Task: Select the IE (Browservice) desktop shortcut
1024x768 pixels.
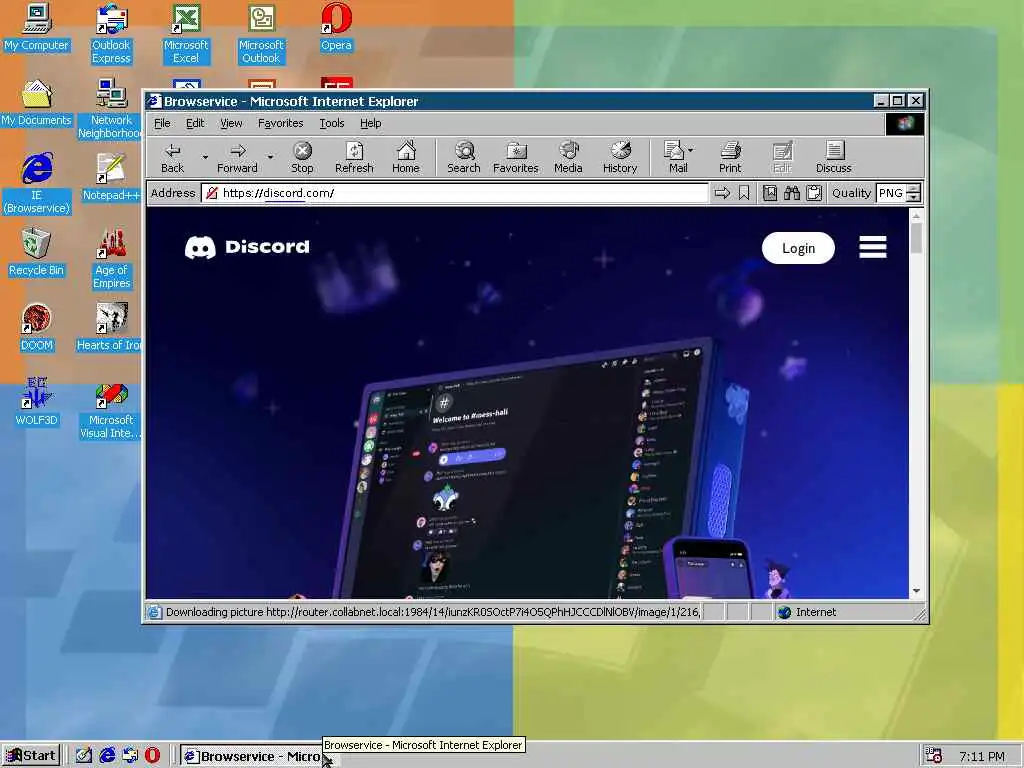Action: point(37,184)
